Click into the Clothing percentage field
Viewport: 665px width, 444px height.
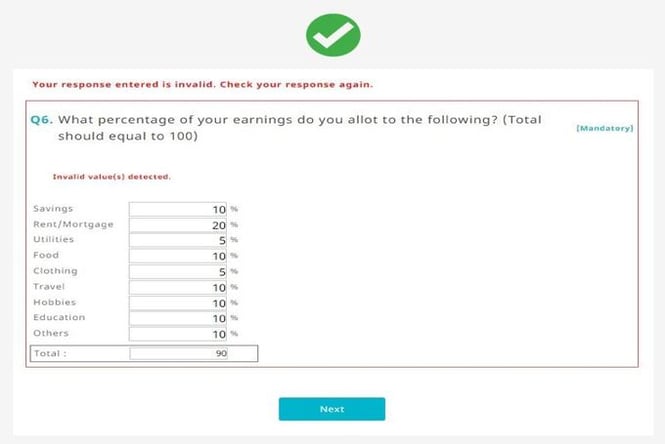coord(178,271)
